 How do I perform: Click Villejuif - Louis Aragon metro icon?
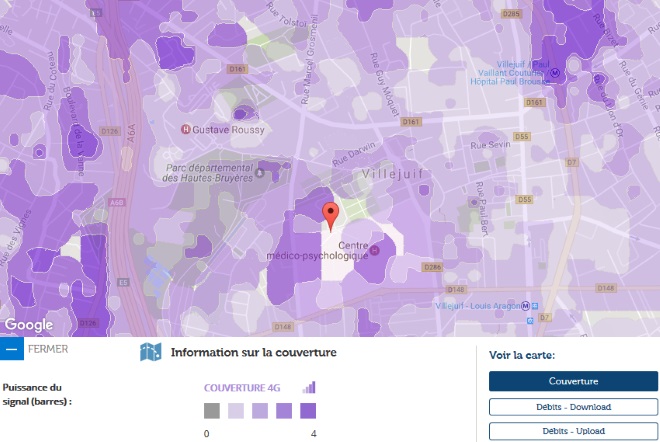pyautogui.click(x=525, y=306)
